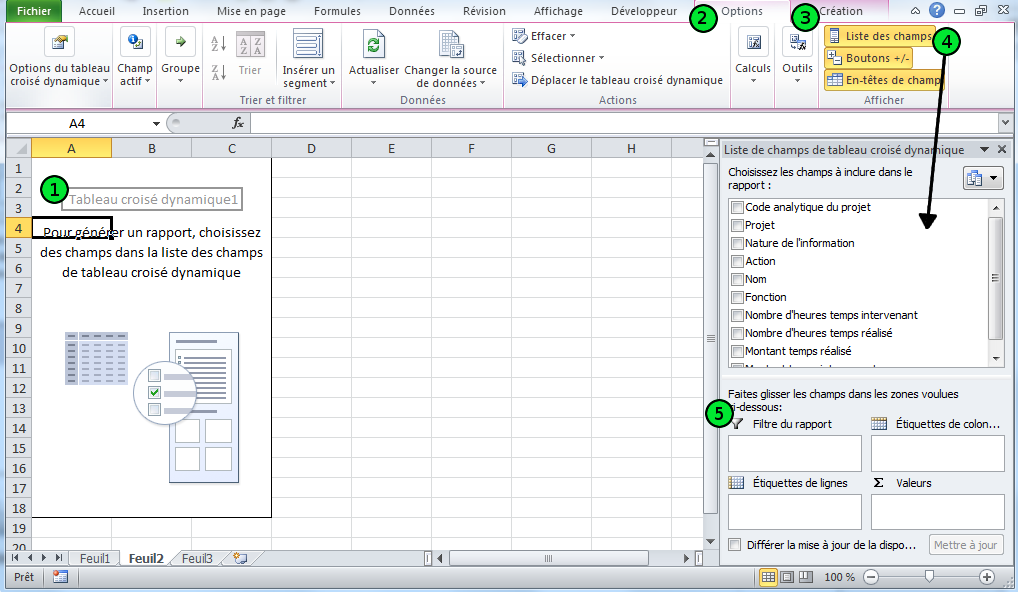Viewport: 1018px width, 592px height.
Task: Check the Projet field checkbox
Action: [x=737, y=226]
